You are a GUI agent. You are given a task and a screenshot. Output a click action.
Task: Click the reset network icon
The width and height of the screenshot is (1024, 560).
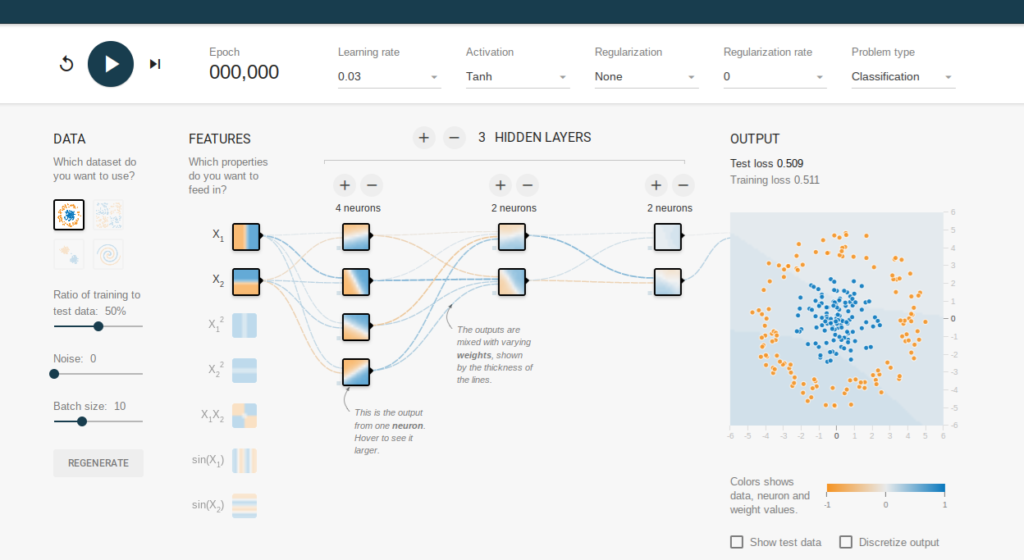tap(67, 64)
